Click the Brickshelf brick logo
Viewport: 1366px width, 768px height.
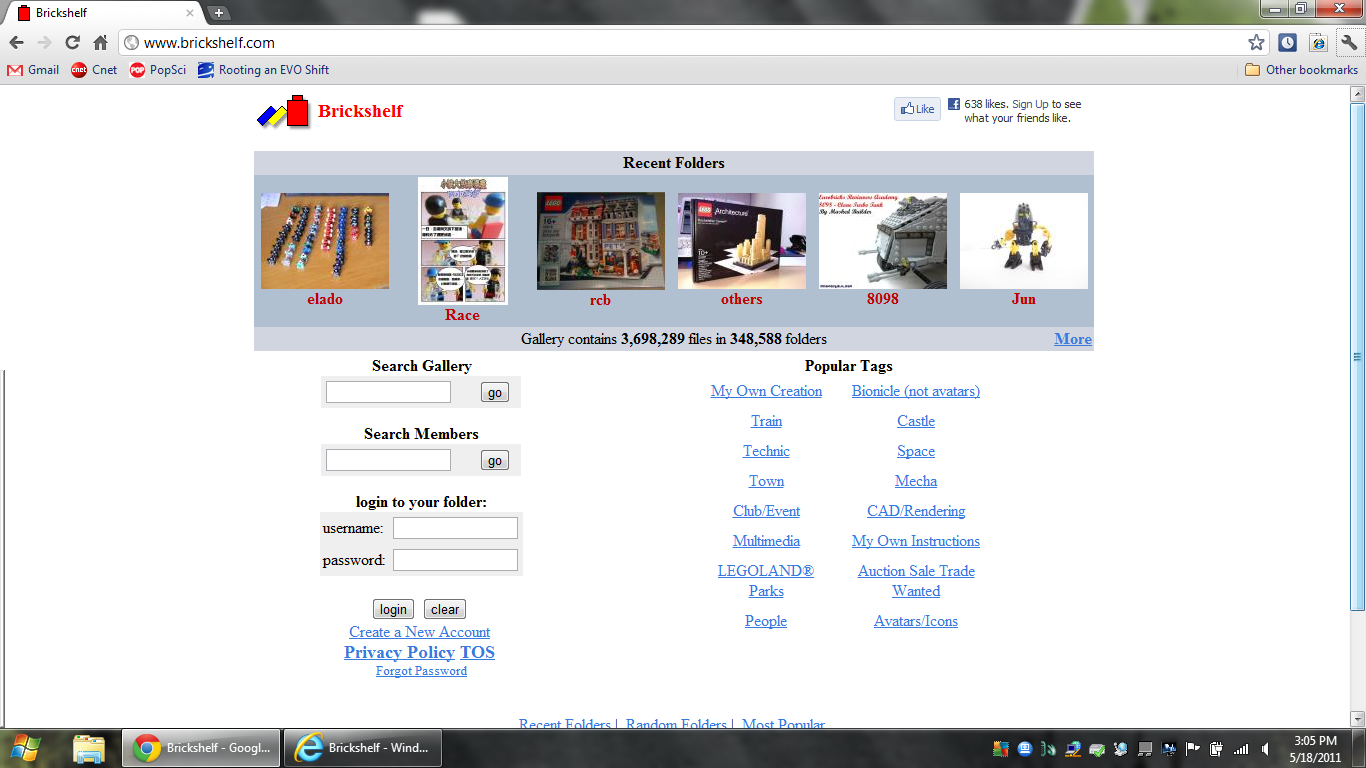click(x=284, y=111)
